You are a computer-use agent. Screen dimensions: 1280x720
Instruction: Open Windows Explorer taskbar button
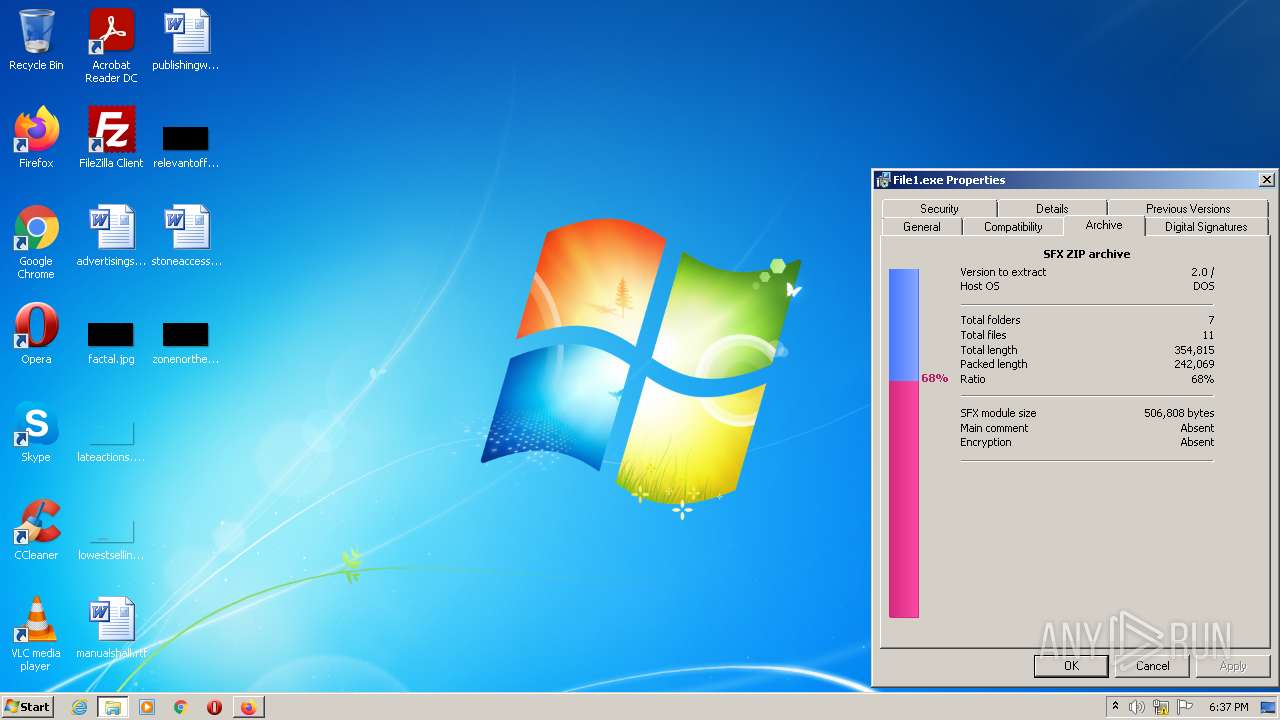(113, 707)
